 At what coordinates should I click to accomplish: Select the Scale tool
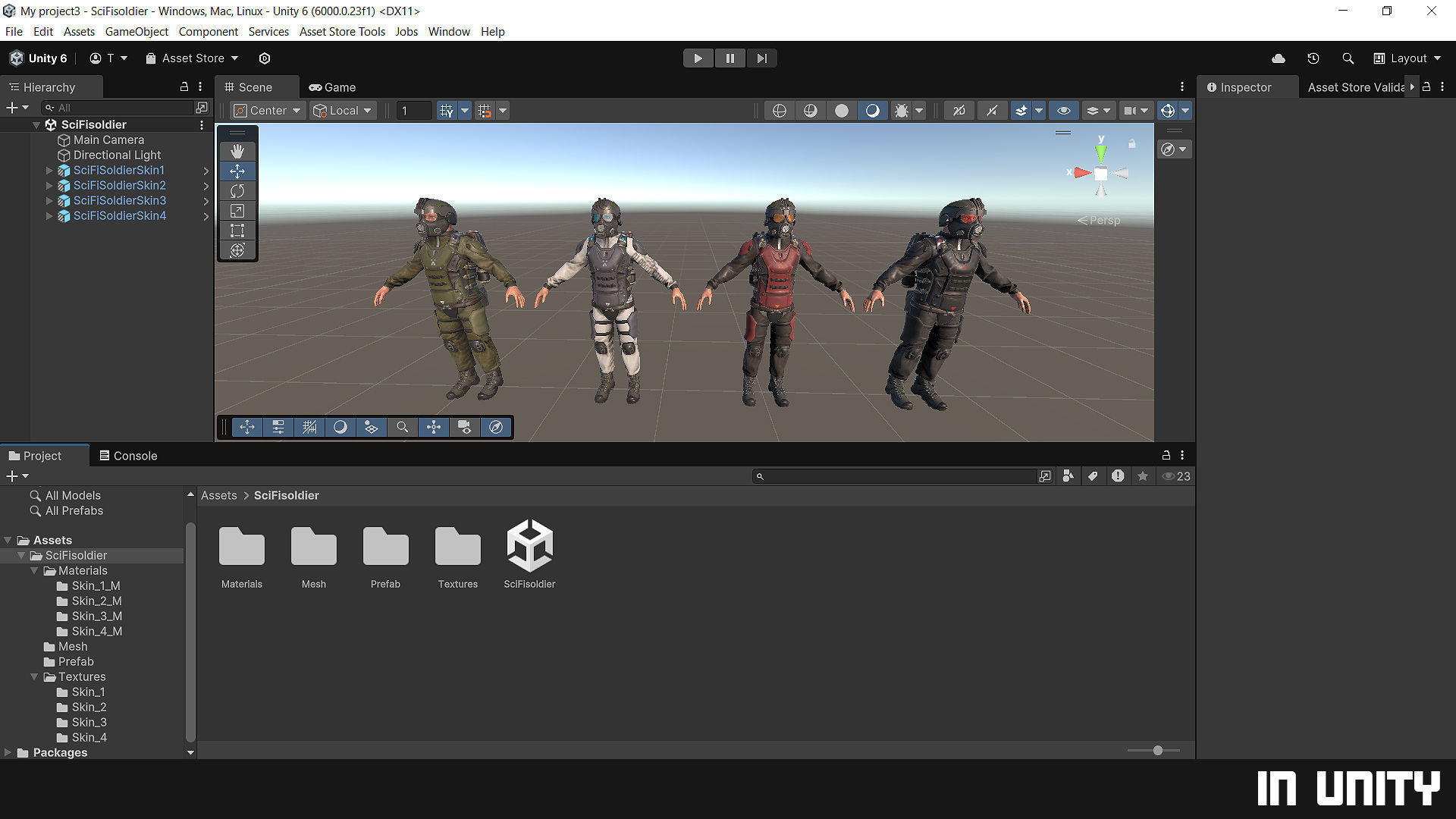click(x=237, y=211)
